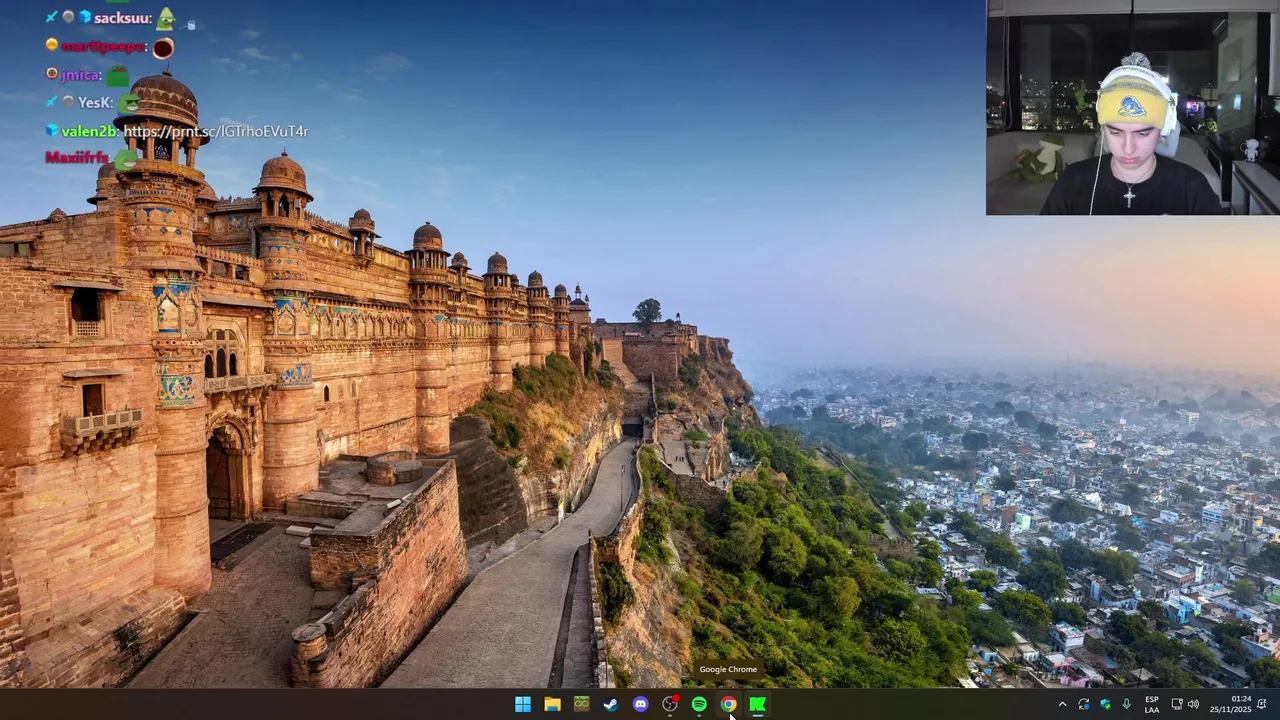Click the username jmica in chat
Screen dimensions: 1280x720
tap(81, 75)
